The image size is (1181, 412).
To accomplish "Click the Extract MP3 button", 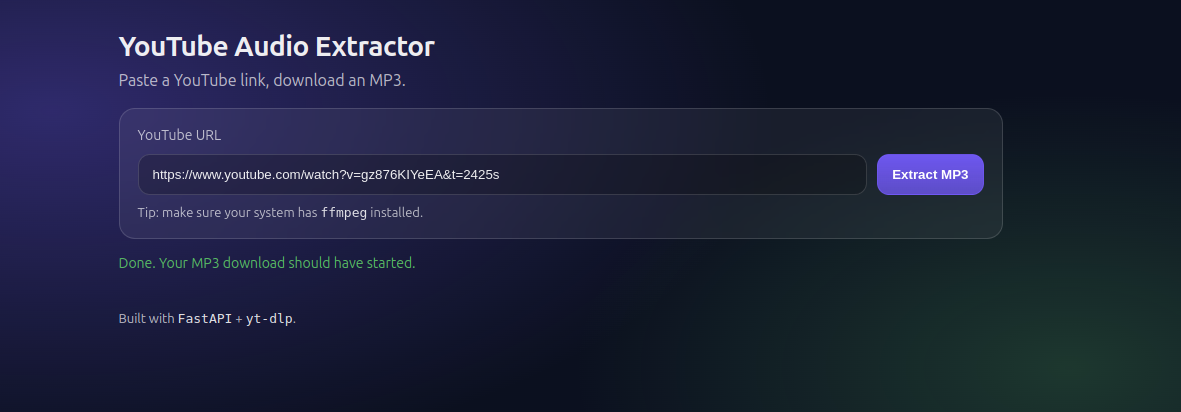I will 930,174.
